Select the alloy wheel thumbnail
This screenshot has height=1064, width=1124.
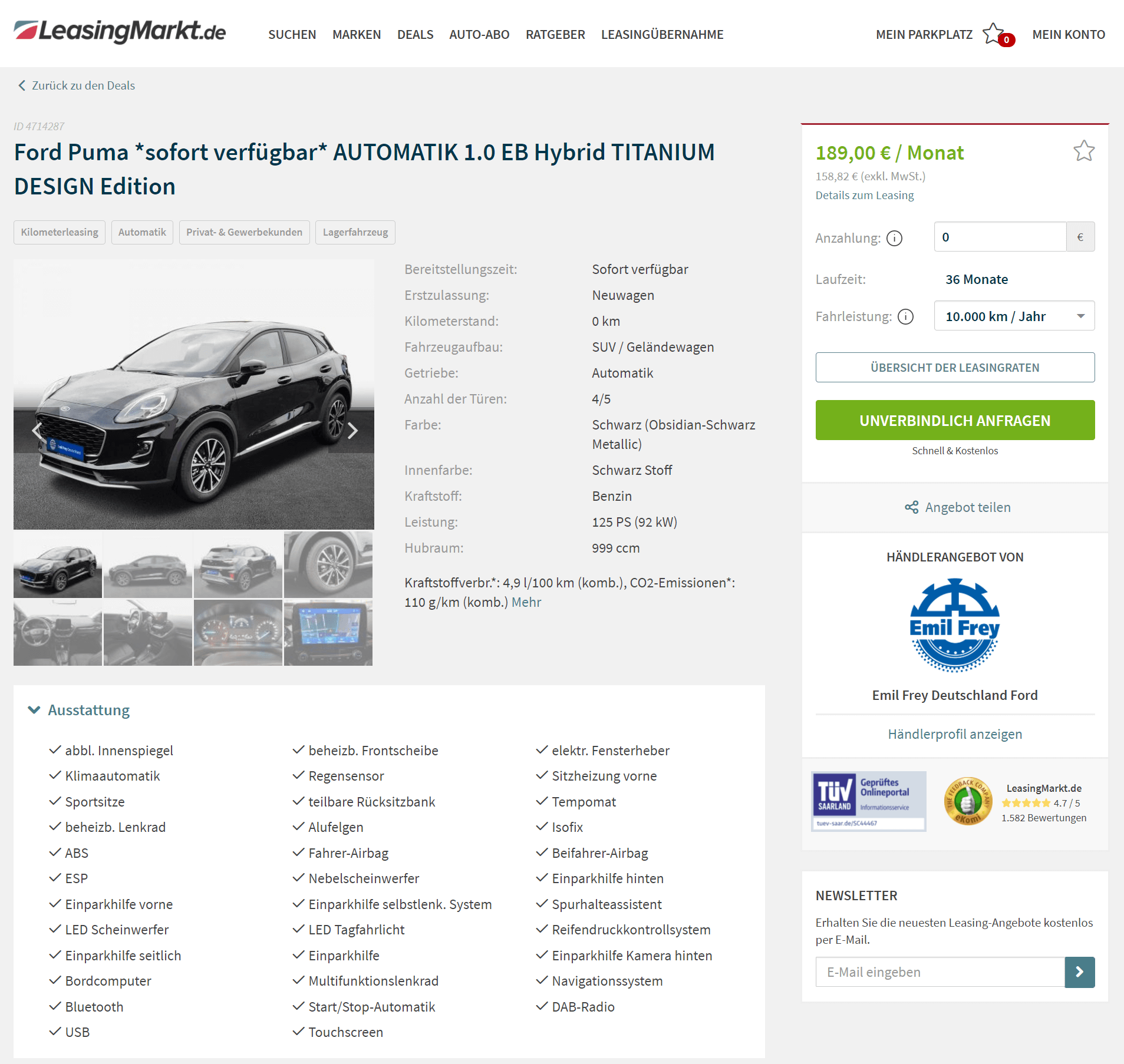(328, 564)
